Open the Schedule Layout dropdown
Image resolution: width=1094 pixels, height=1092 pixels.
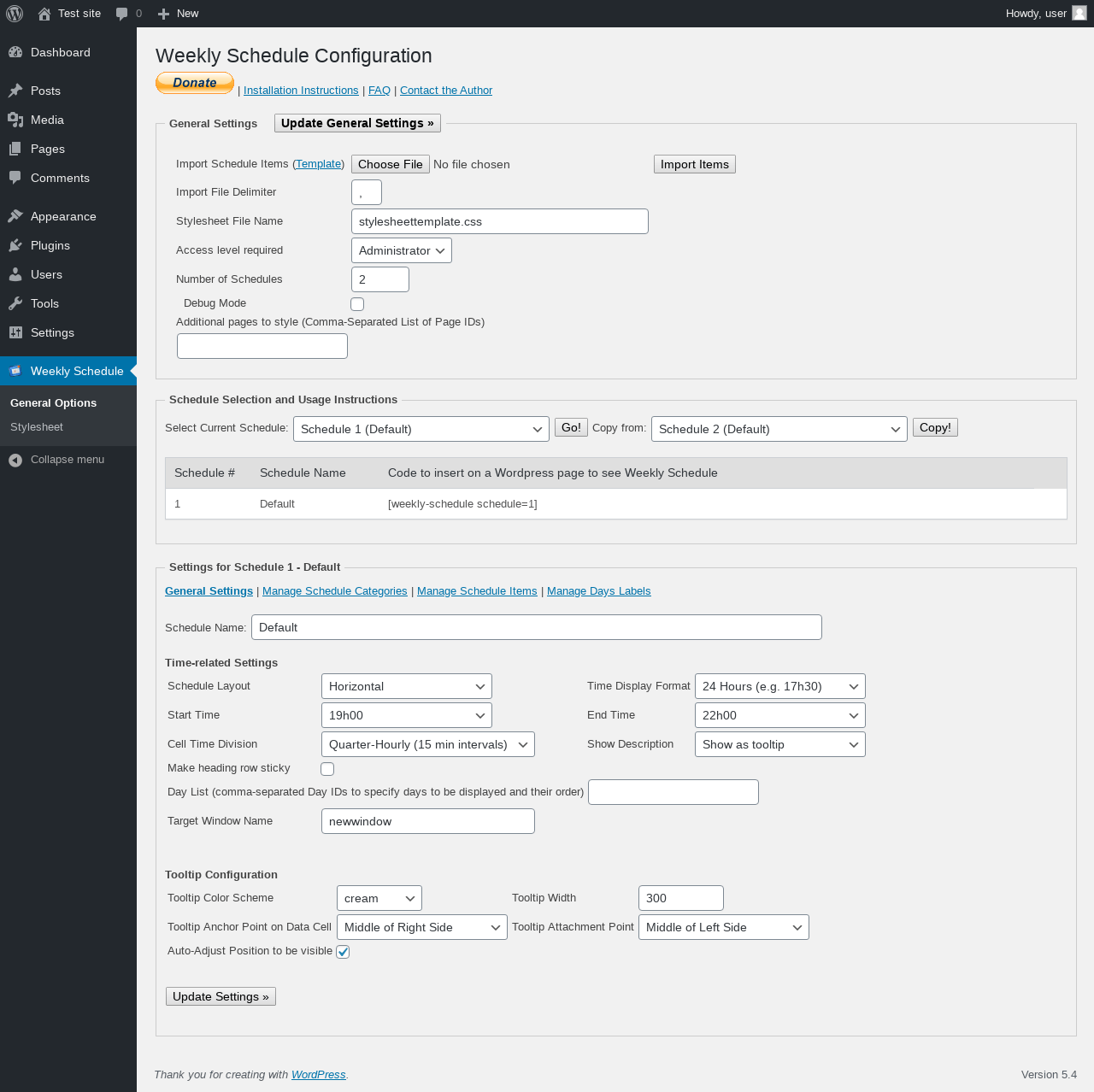(x=407, y=686)
